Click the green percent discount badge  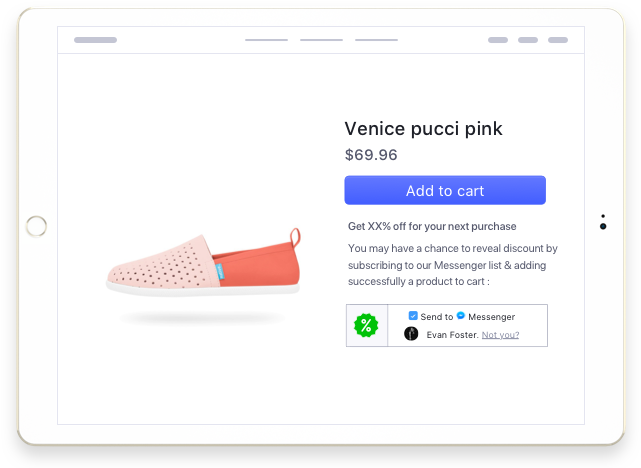pyautogui.click(x=367, y=325)
